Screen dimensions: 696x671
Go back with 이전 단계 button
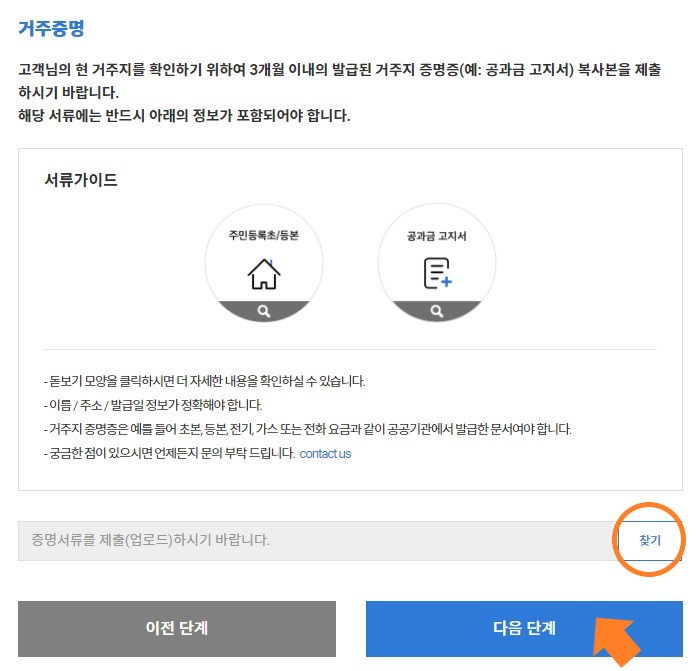(177, 628)
